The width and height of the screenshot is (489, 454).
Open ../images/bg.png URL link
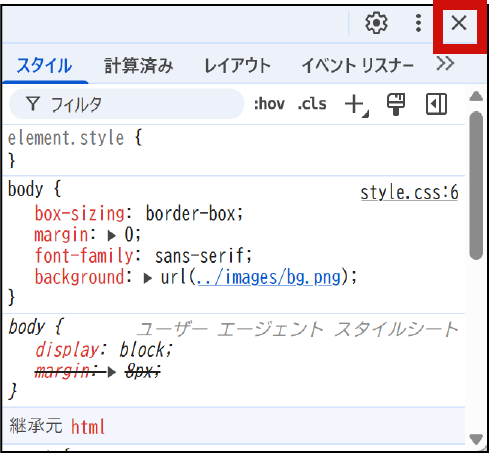click(269, 277)
